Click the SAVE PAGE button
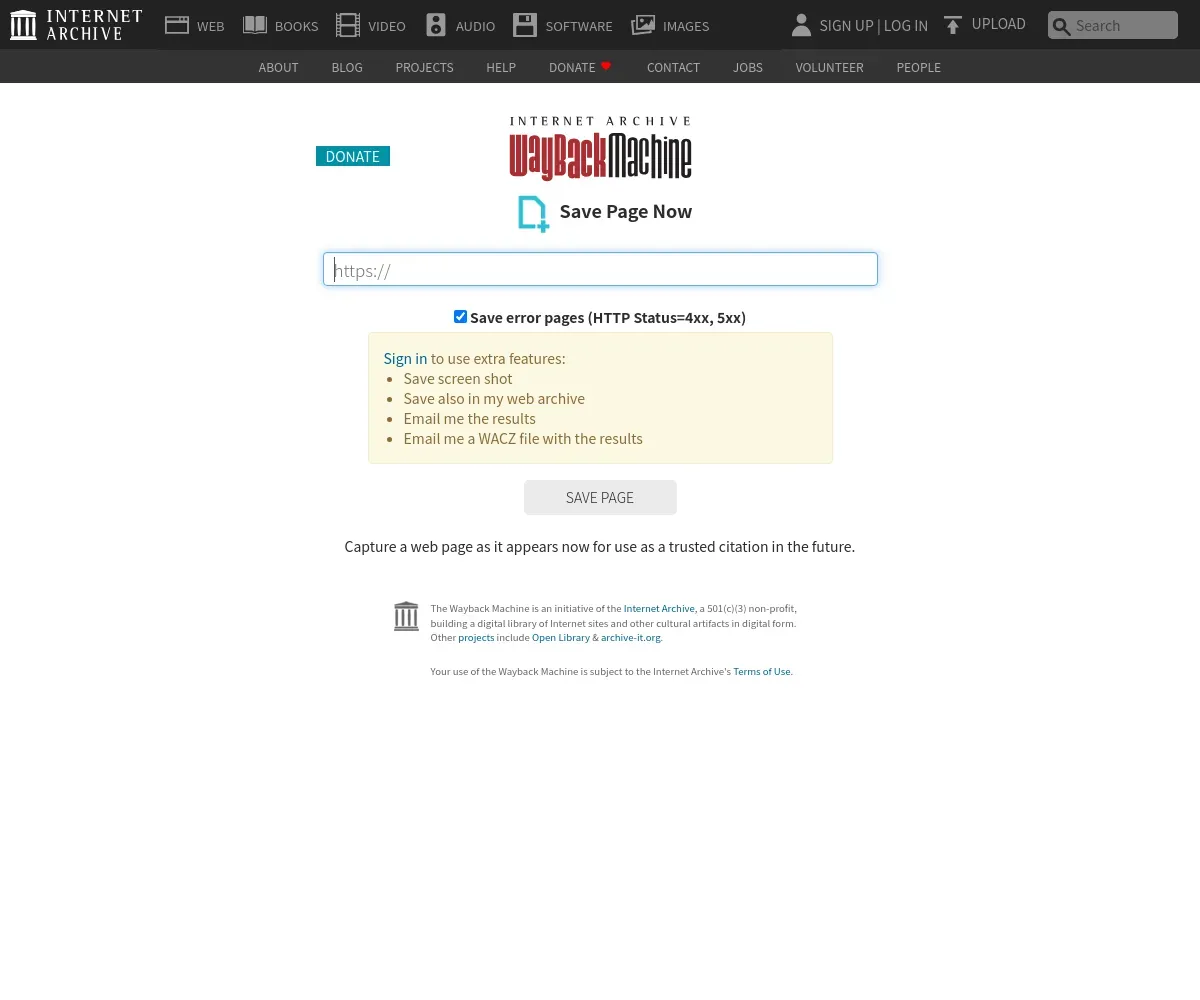1200x1000 pixels. tap(600, 497)
